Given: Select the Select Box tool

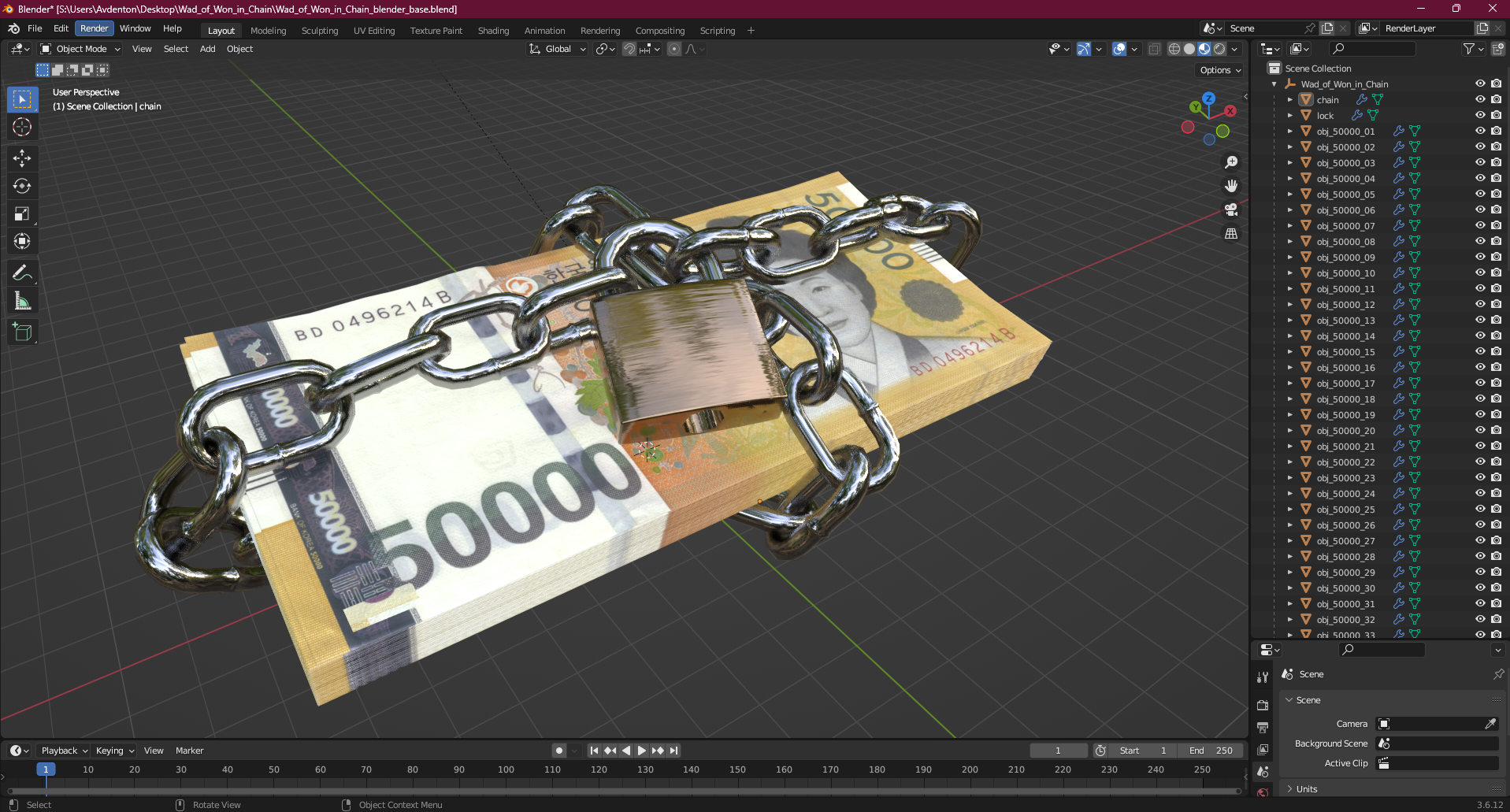Looking at the screenshot, I should point(22,99).
